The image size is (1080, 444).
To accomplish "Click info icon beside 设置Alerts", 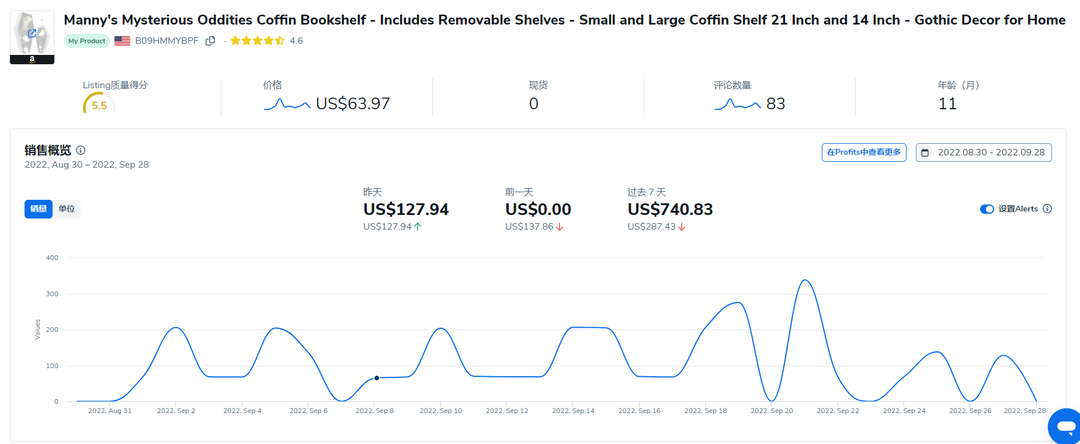I will (1047, 209).
